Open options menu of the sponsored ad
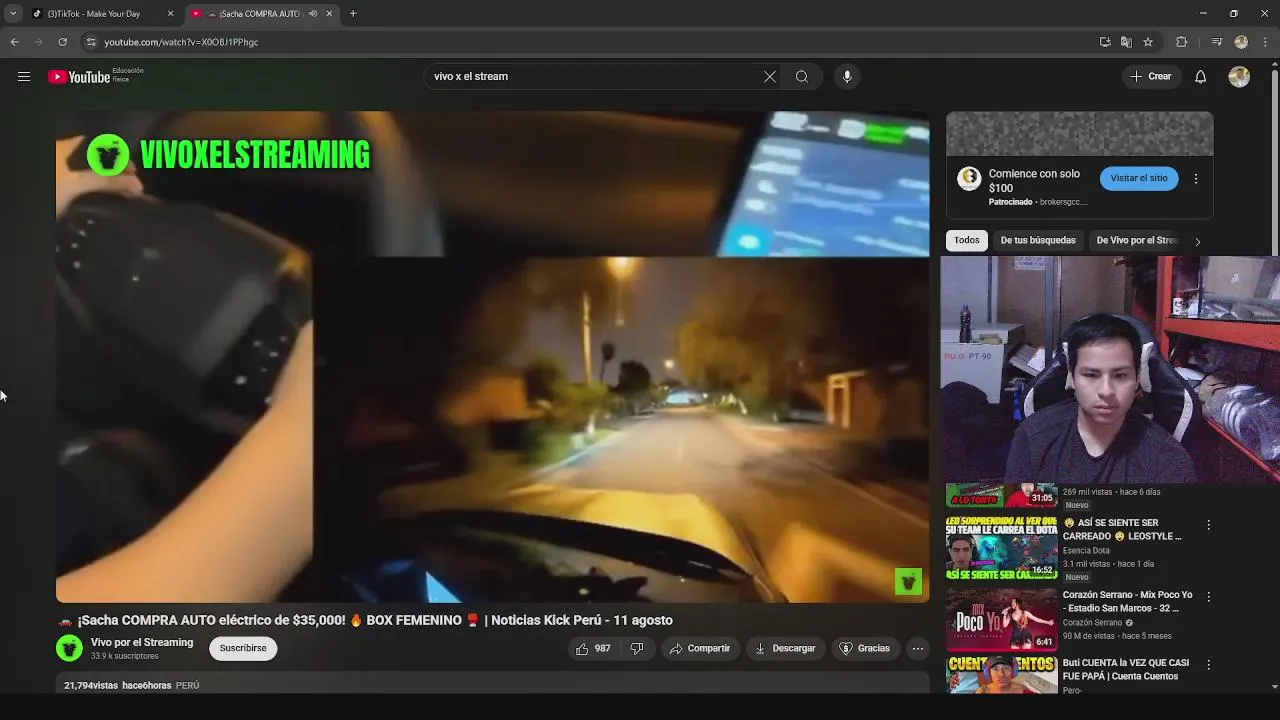 (1196, 179)
